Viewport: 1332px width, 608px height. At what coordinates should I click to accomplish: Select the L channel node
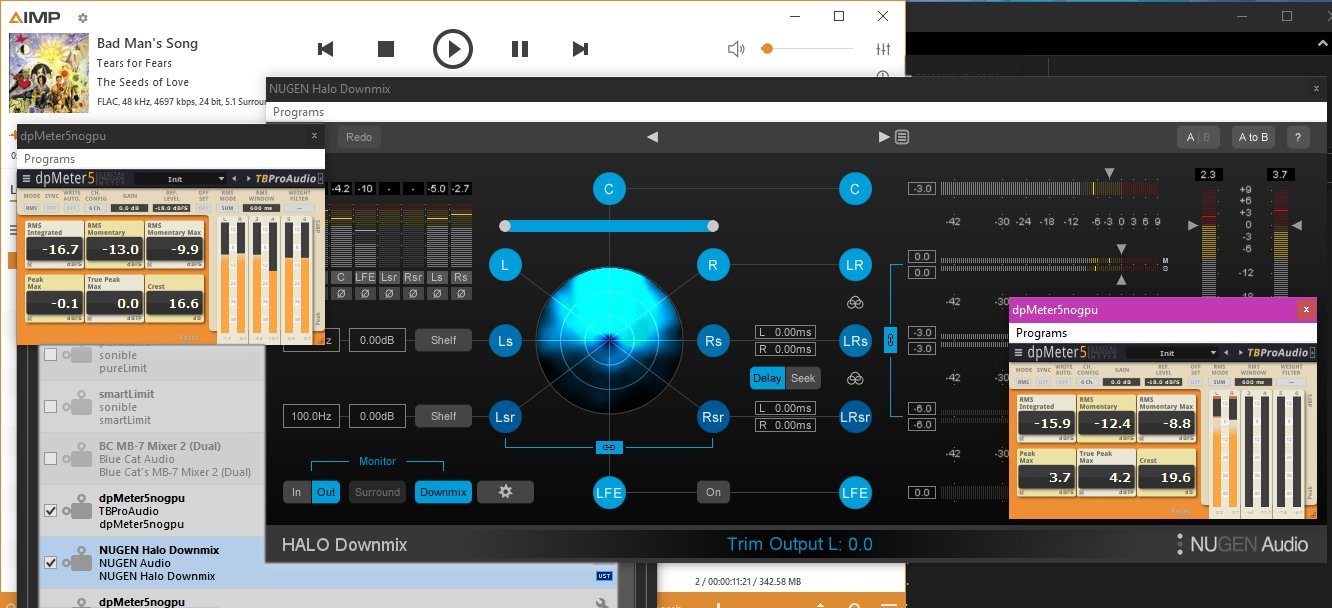[505, 265]
